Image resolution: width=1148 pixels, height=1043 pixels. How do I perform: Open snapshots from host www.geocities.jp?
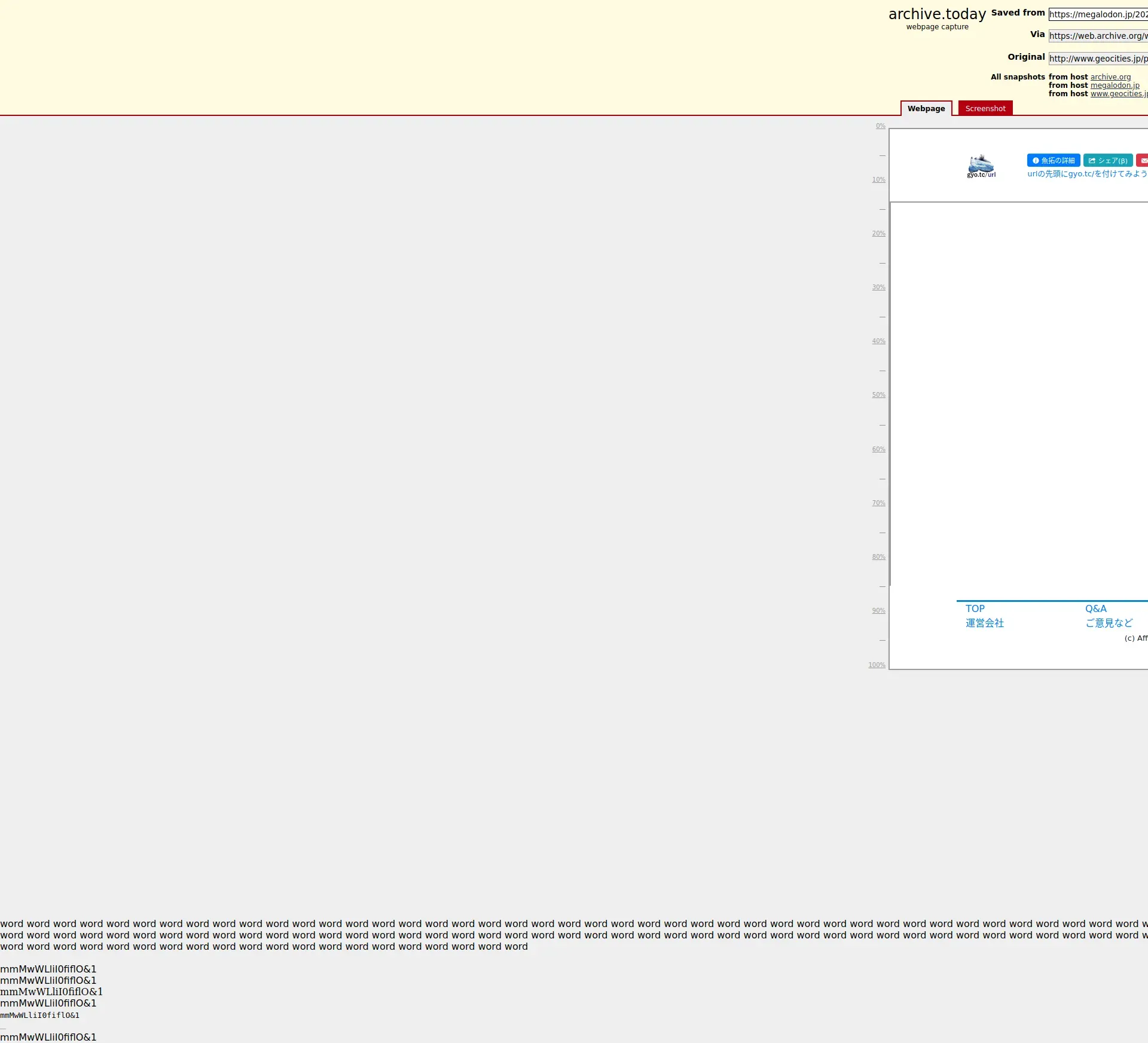coord(1118,94)
